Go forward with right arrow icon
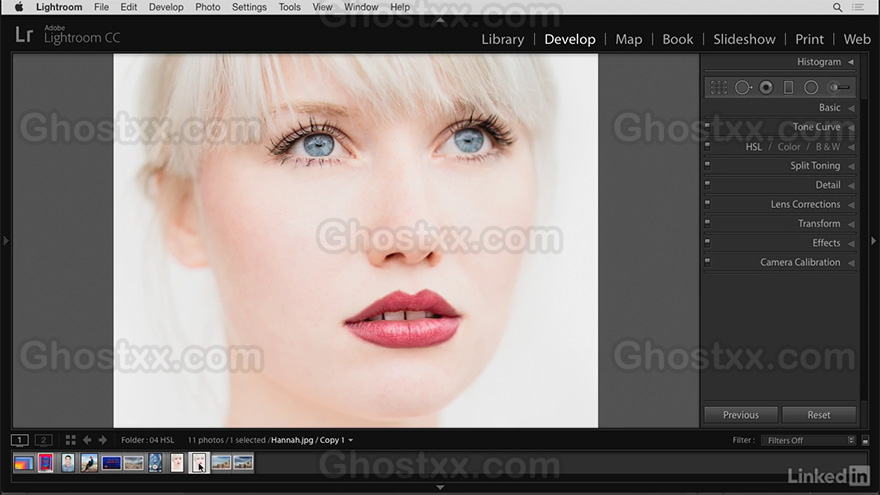Image resolution: width=880 pixels, height=495 pixels. pos(103,440)
